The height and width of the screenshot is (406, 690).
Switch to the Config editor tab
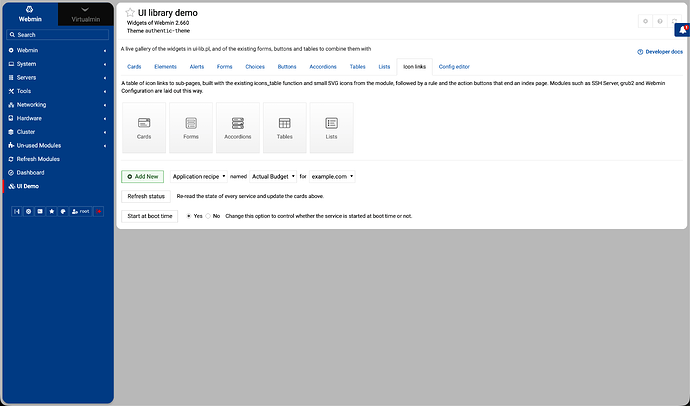(454, 67)
